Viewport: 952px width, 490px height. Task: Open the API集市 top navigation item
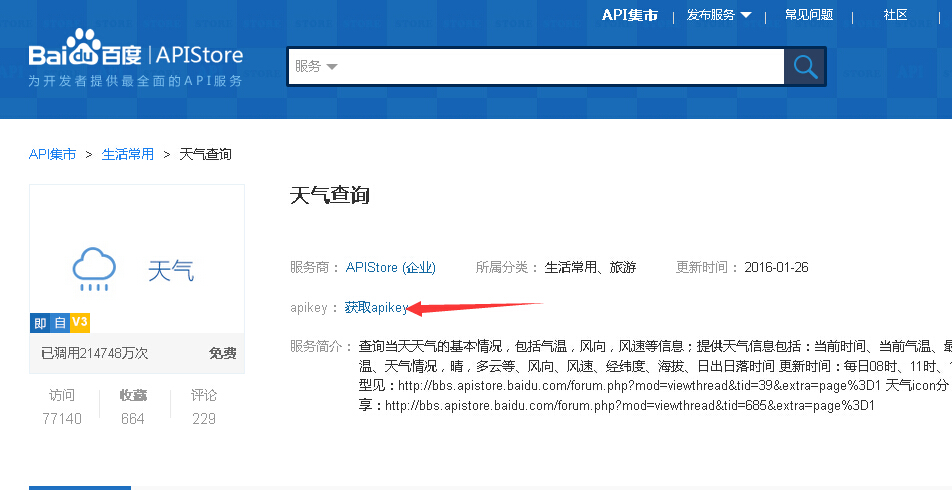(x=630, y=15)
